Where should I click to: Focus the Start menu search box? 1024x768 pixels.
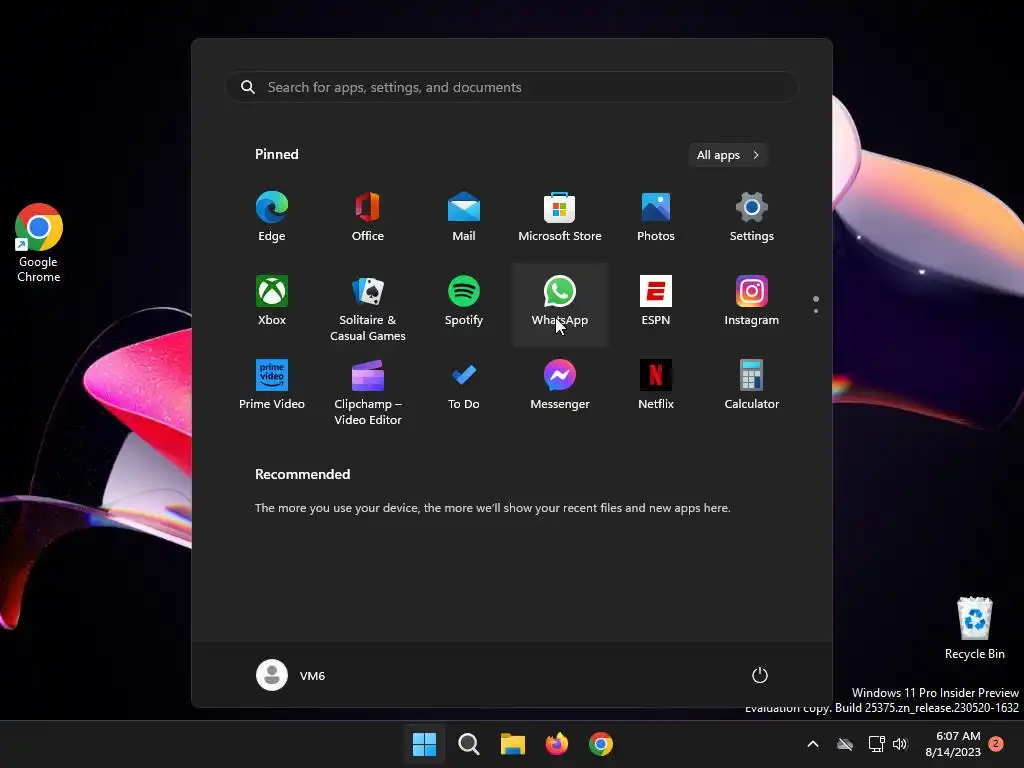click(512, 87)
